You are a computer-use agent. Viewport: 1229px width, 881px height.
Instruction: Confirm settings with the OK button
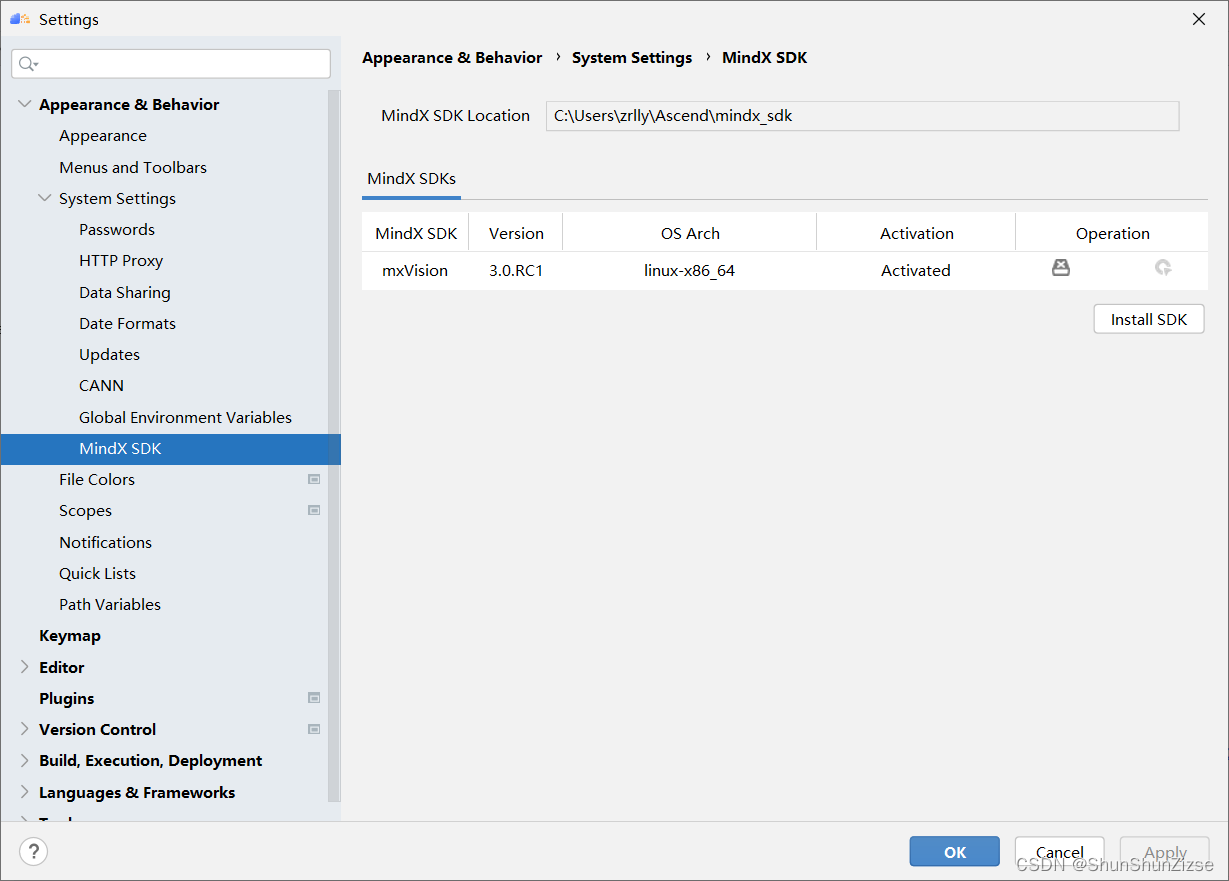pyautogui.click(x=955, y=852)
